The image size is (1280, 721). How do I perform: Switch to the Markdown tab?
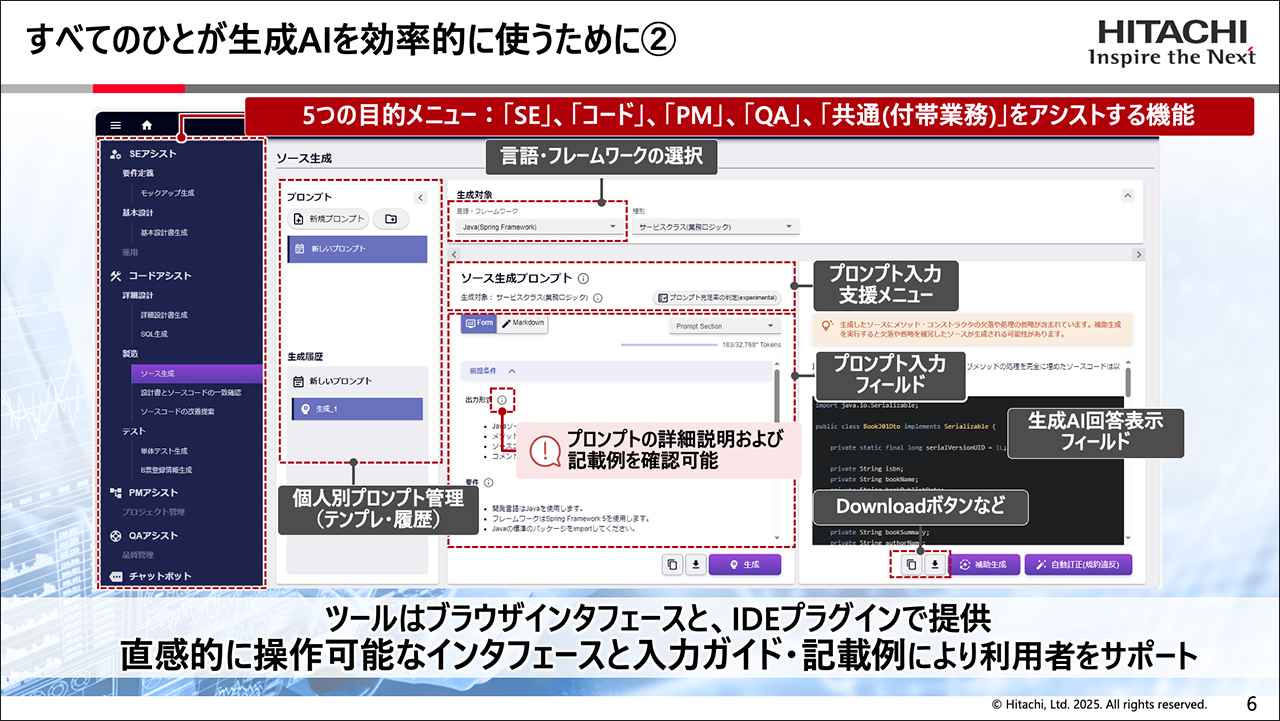[523, 324]
